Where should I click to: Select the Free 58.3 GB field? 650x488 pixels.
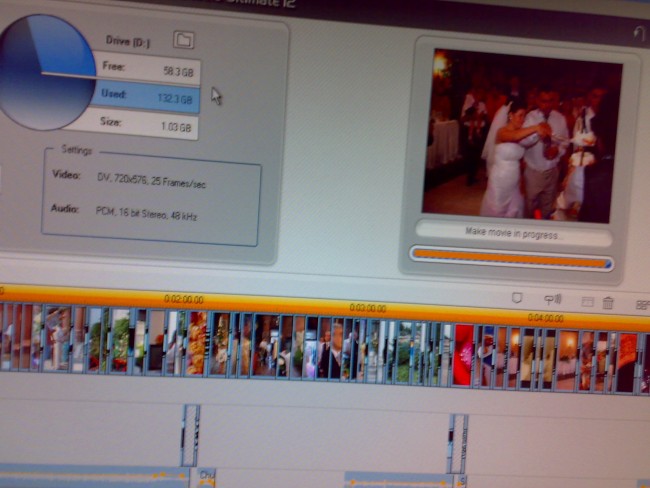coord(148,69)
